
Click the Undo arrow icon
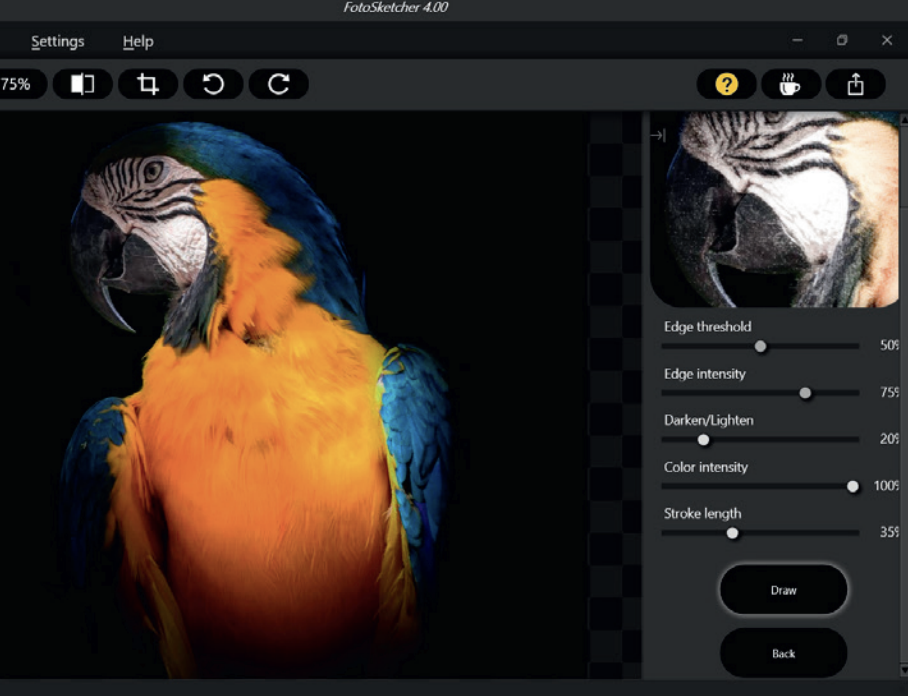213,85
